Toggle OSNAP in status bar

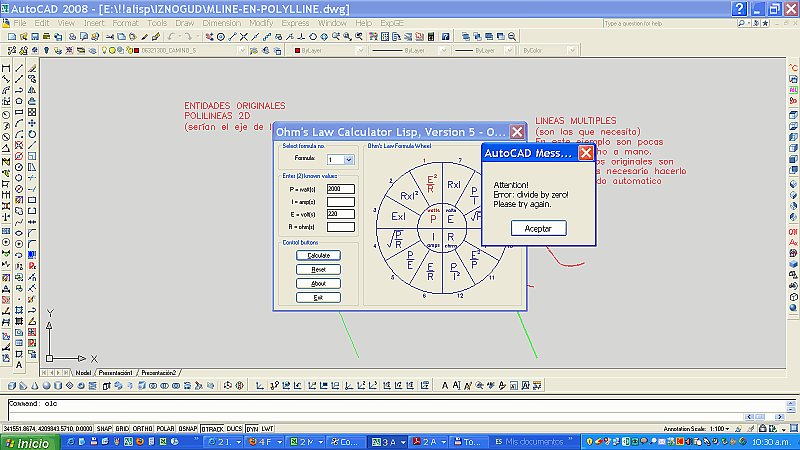pos(188,429)
